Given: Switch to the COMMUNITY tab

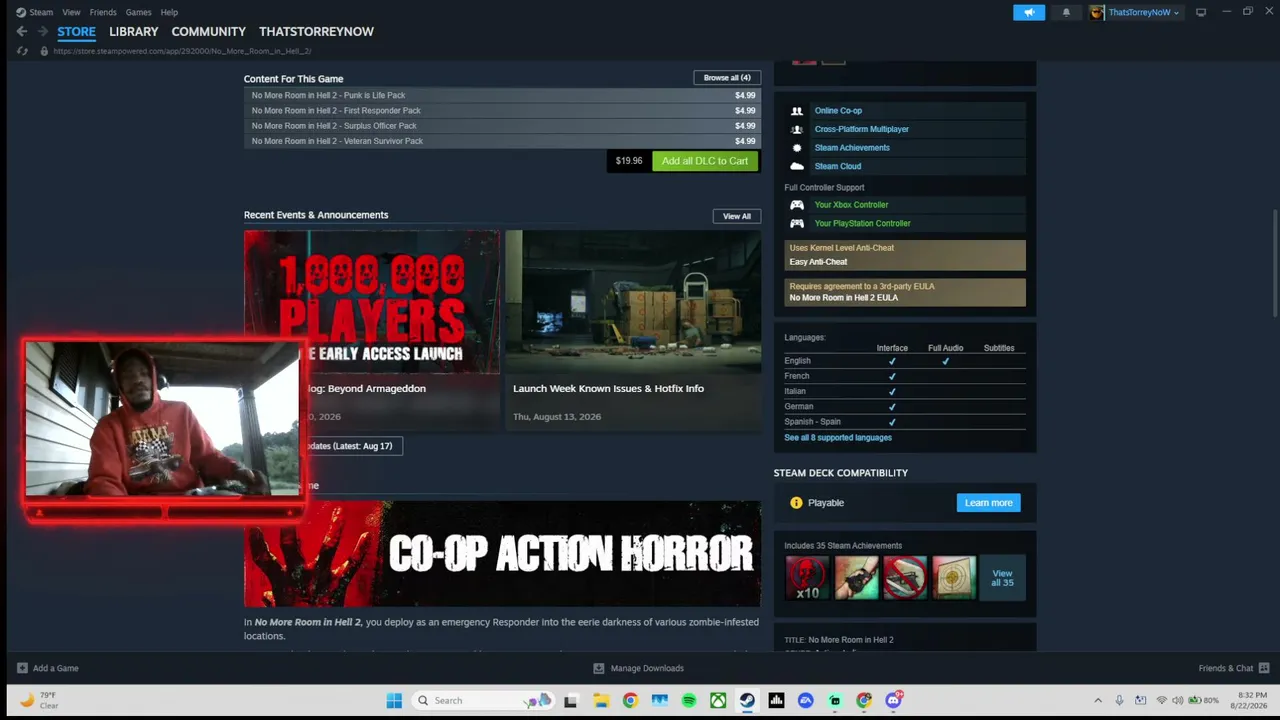Looking at the screenshot, I should pyautogui.click(x=208, y=31).
